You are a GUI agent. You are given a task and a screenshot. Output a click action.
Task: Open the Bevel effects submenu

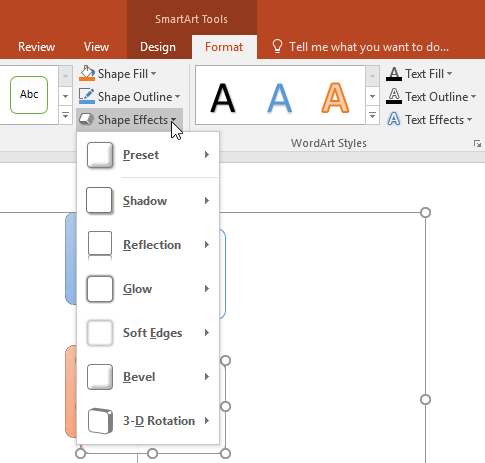pos(148,377)
